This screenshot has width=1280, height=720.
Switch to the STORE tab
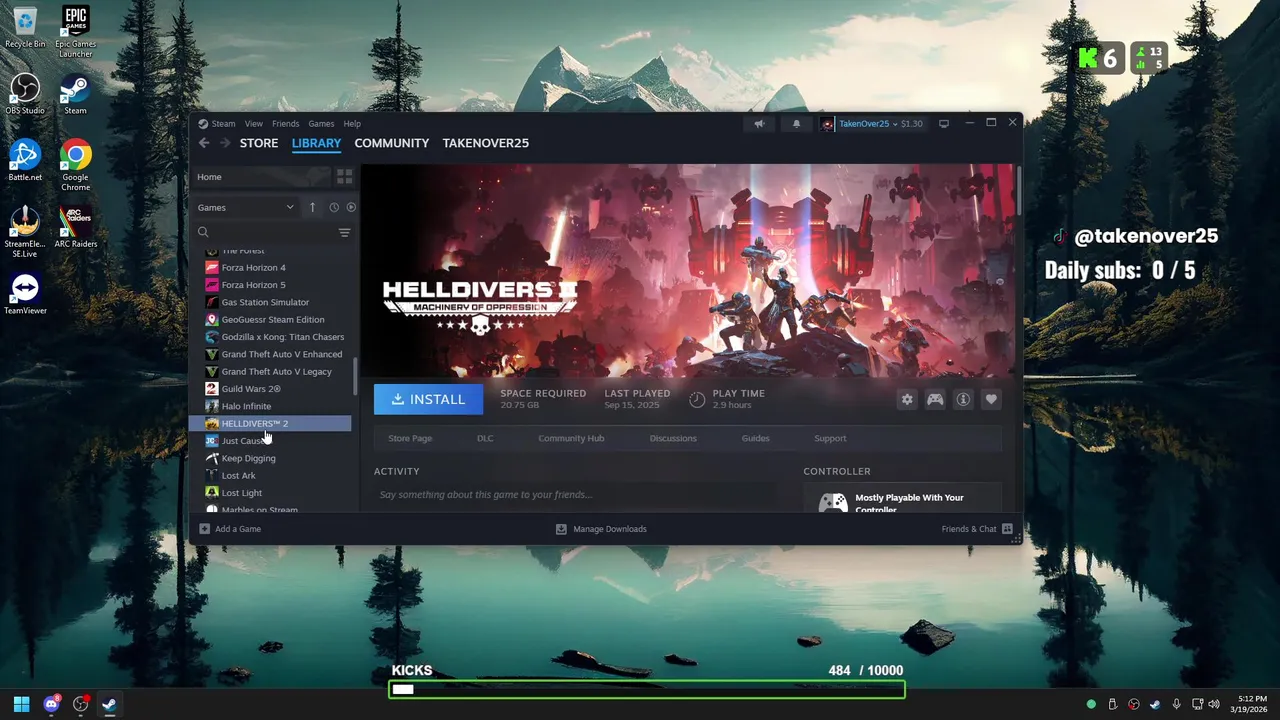pos(259,143)
